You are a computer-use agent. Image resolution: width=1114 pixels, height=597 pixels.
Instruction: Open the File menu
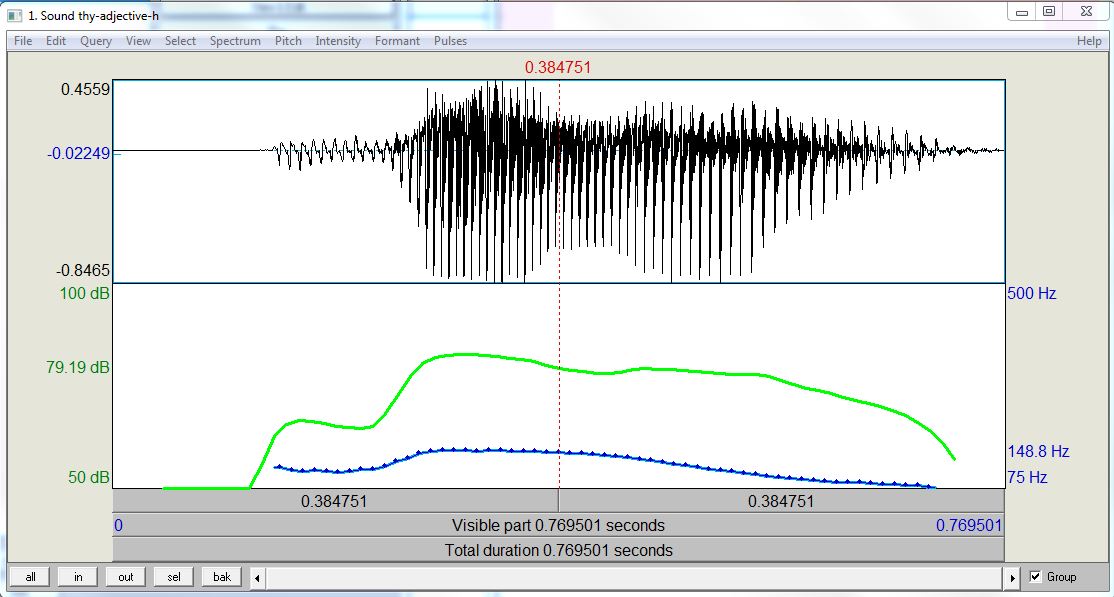(23, 41)
